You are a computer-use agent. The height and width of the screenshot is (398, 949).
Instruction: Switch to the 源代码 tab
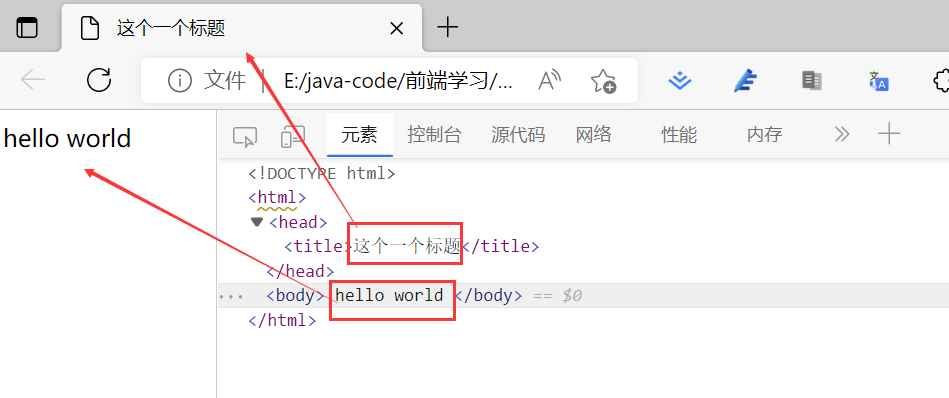[518, 134]
